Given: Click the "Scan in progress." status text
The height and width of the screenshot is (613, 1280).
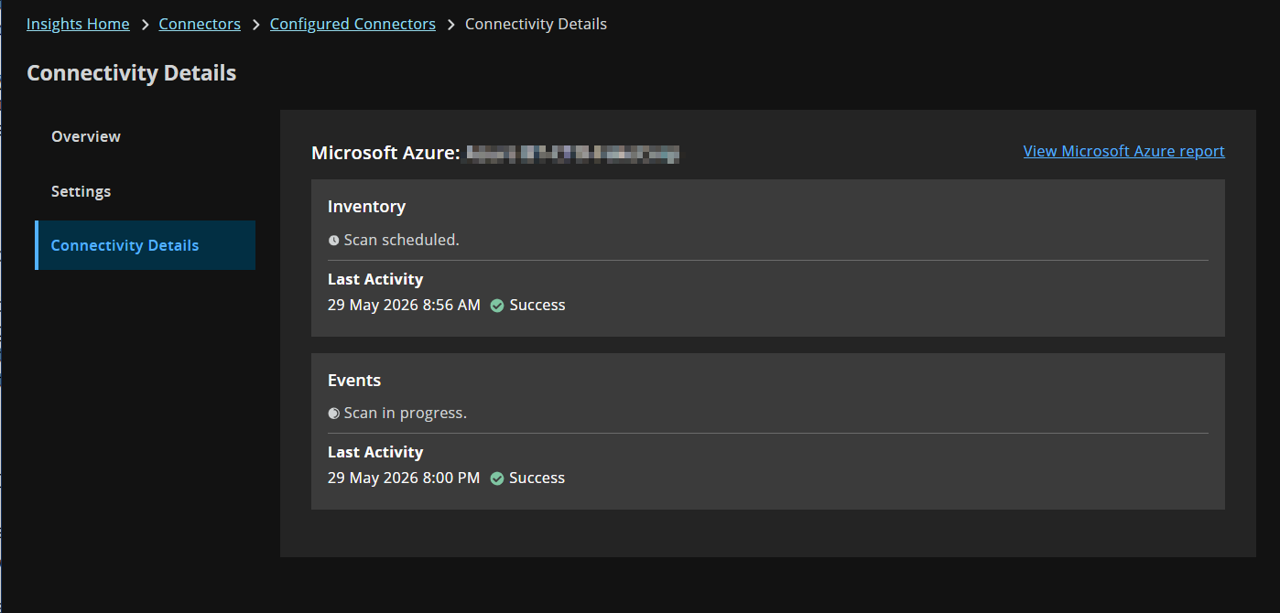Looking at the screenshot, I should (405, 413).
